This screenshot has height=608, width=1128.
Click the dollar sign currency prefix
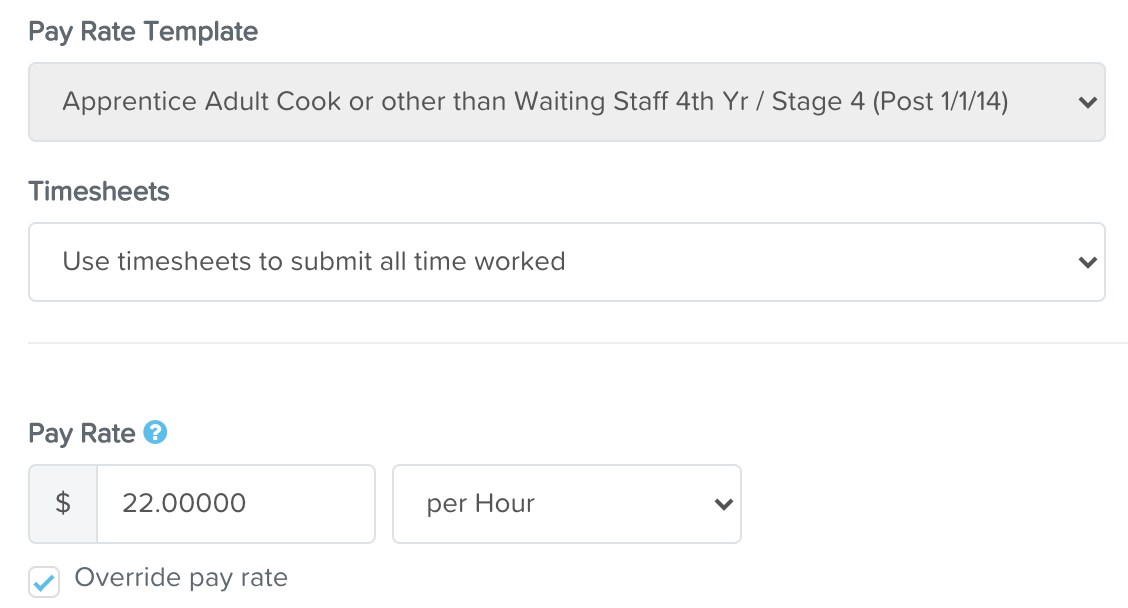(x=63, y=503)
